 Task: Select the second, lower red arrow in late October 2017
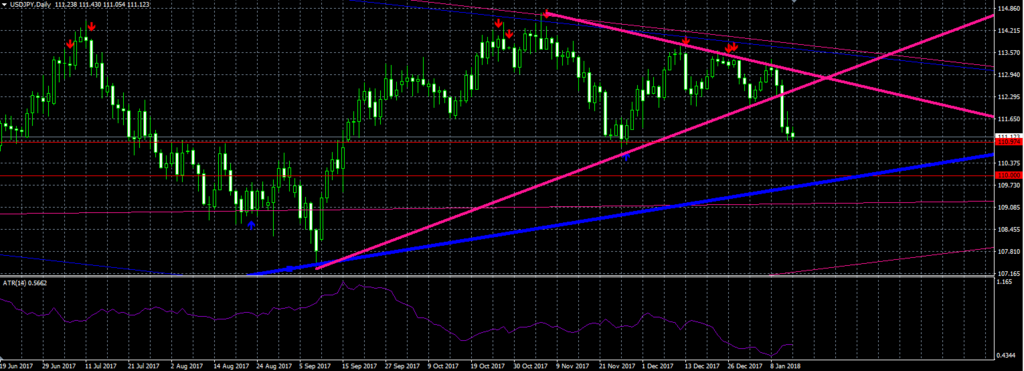pyautogui.click(x=509, y=33)
